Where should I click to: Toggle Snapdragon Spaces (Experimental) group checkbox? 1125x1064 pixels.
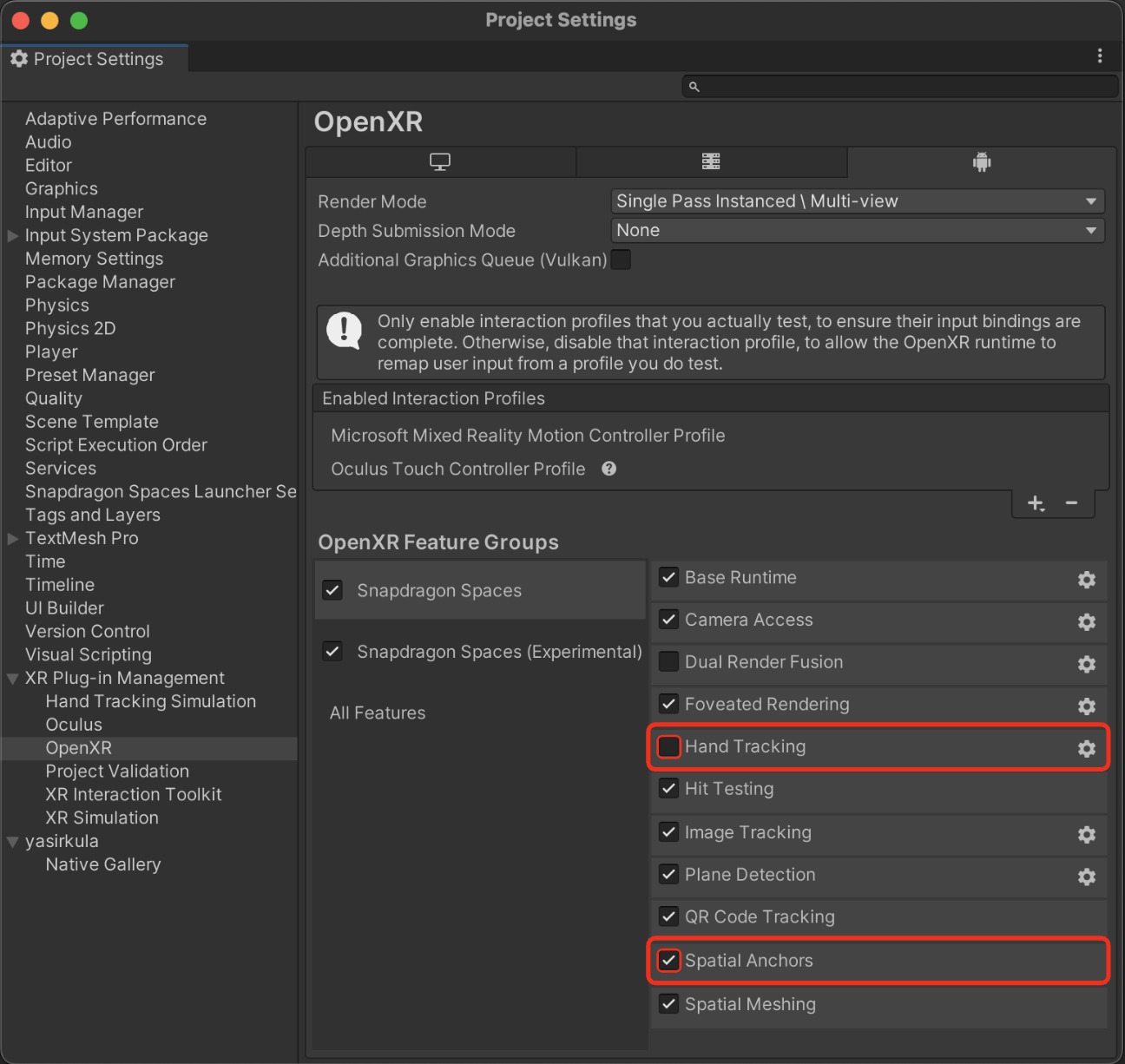click(332, 651)
